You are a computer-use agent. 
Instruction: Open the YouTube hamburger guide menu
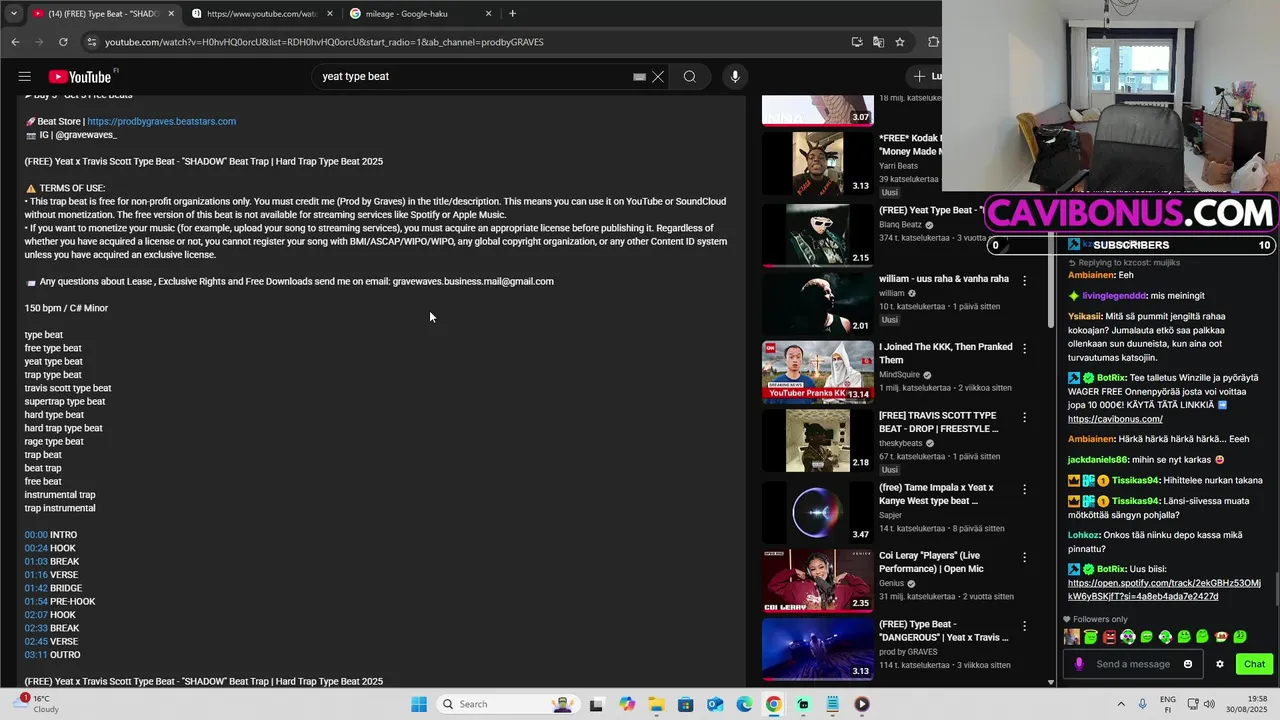point(25,77)
